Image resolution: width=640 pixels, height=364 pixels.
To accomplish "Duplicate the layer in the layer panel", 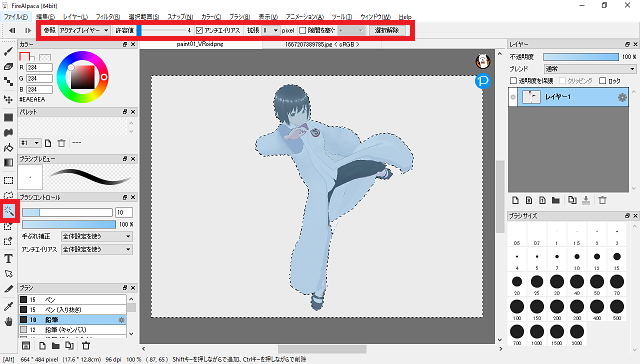I will click(x=572, y=200).
